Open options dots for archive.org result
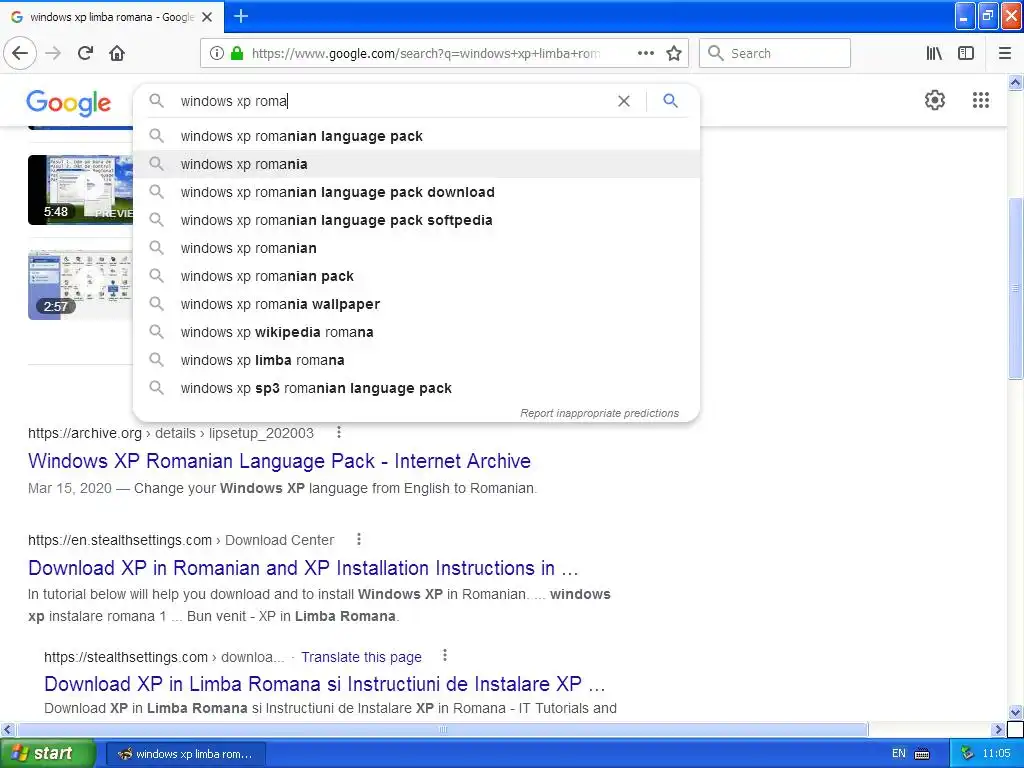Screen dimensions: 1024x768 pyautogui.click(x=338, y=432)
